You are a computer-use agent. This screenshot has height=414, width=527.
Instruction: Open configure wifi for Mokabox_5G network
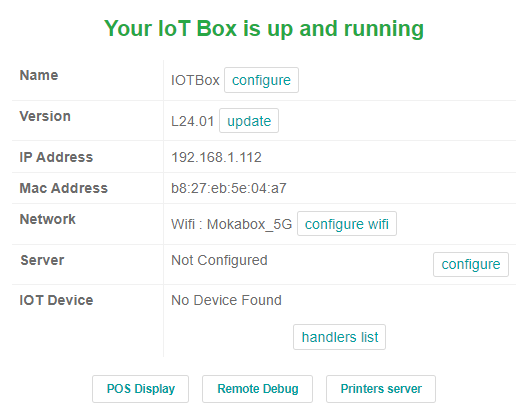point(347,224)
